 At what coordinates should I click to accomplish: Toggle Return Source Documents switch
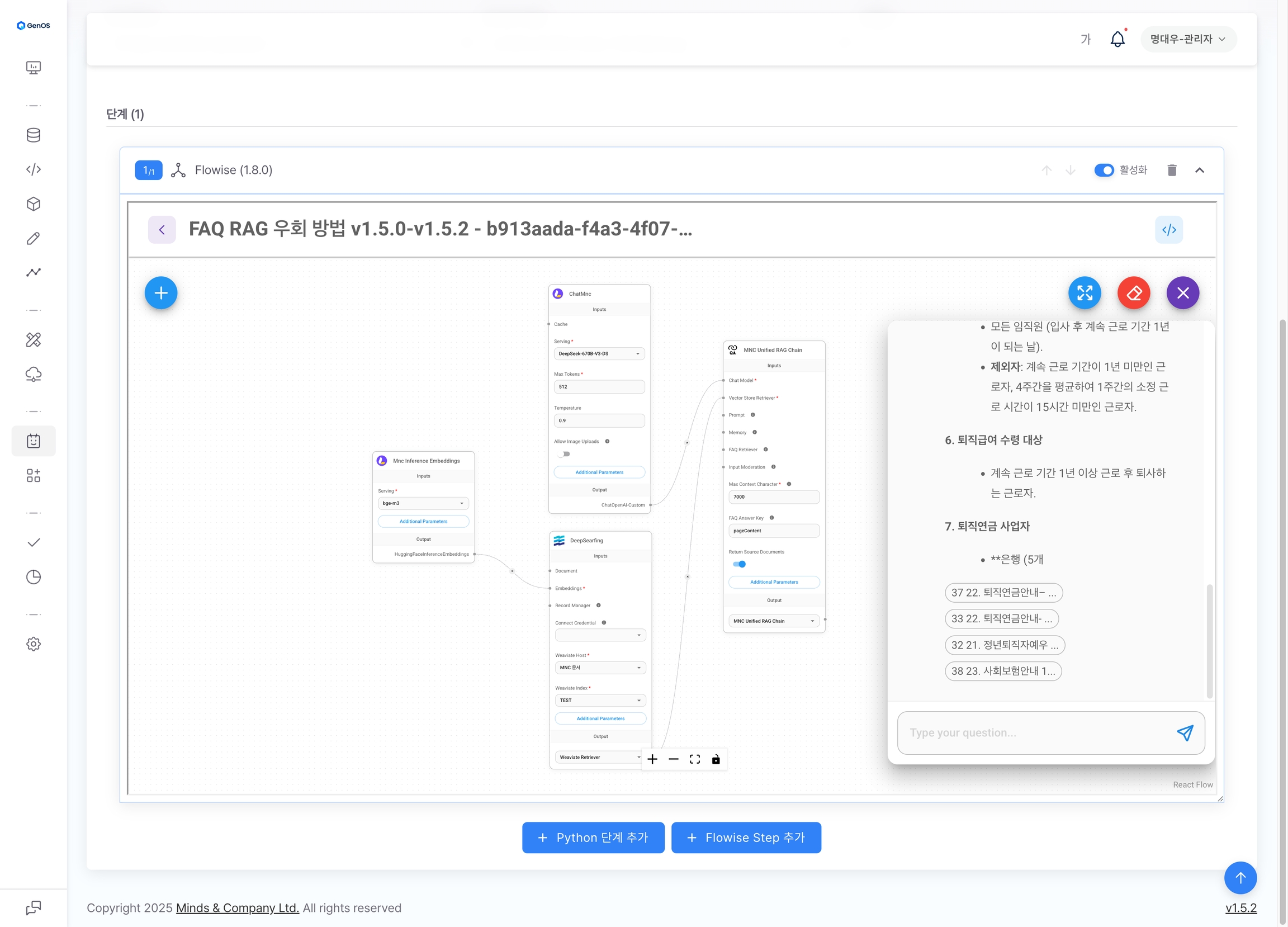(739, 564)
